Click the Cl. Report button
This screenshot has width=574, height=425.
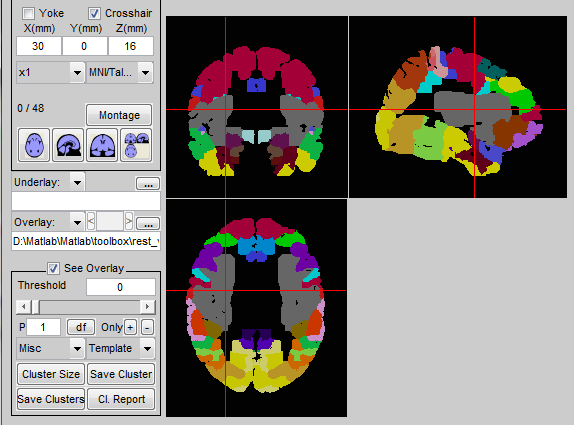pos(122,399)
